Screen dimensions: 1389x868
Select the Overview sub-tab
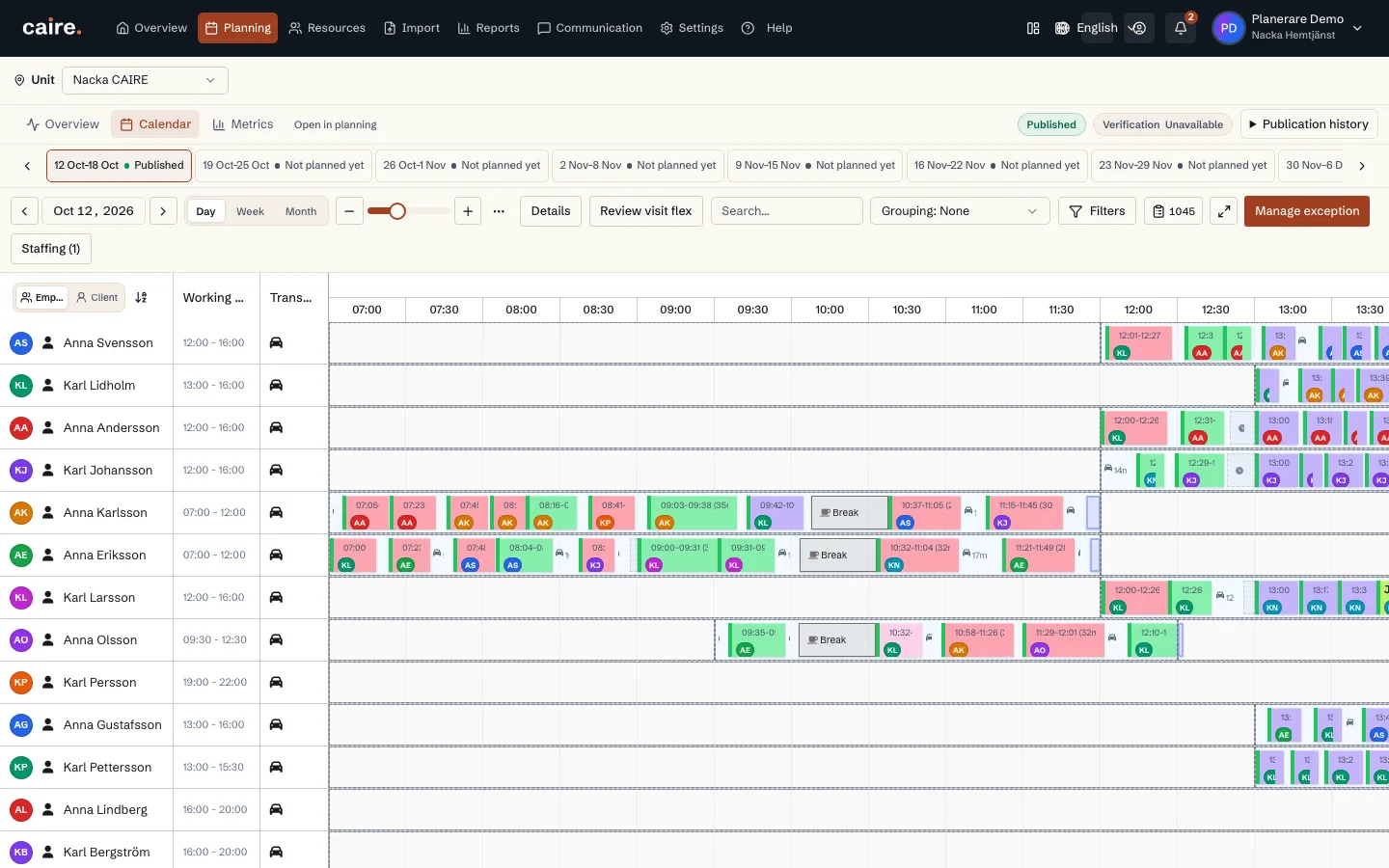63,124
